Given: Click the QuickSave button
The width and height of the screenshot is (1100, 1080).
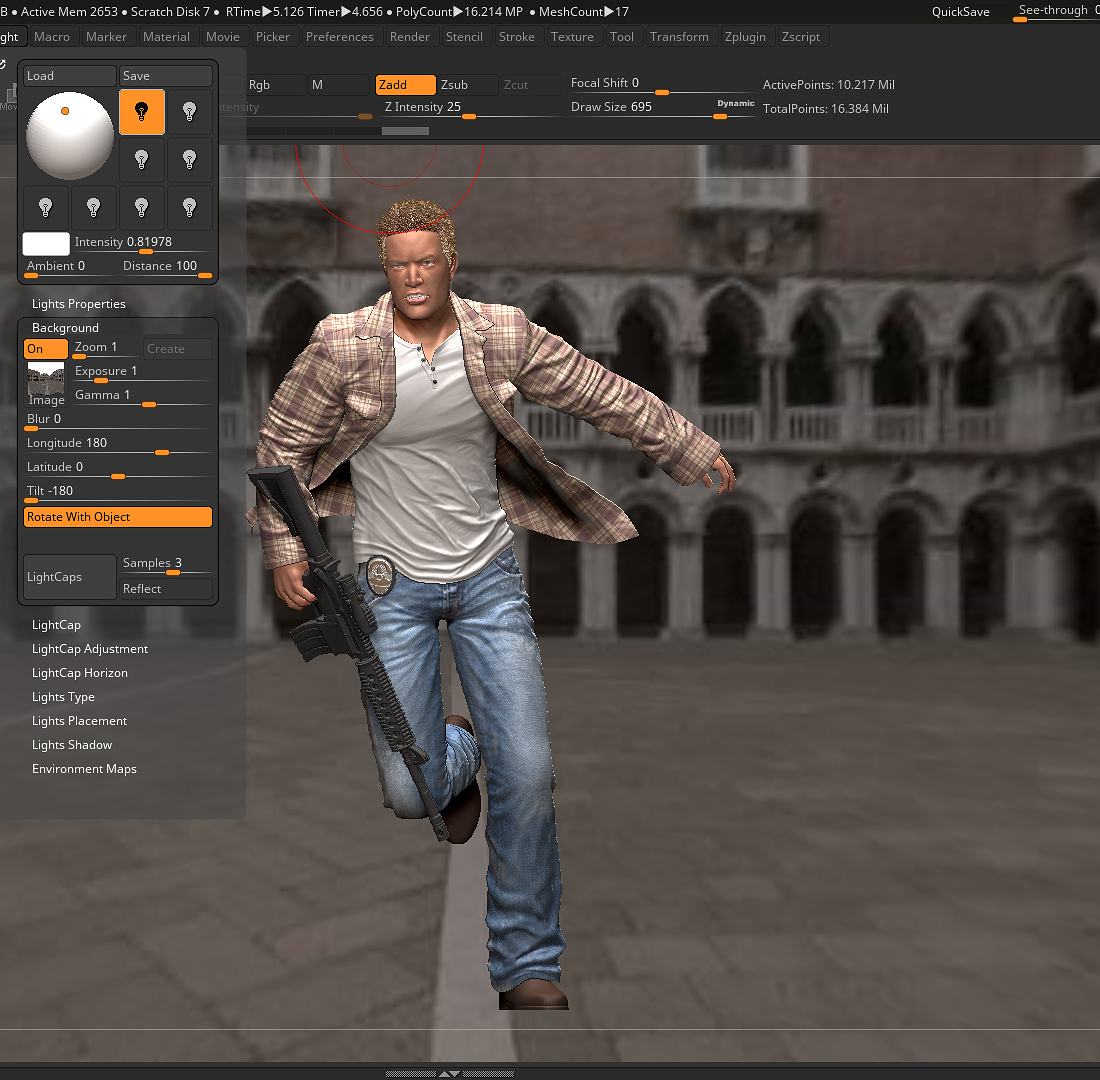Looking at the screenshot, I should coord(960,12).
